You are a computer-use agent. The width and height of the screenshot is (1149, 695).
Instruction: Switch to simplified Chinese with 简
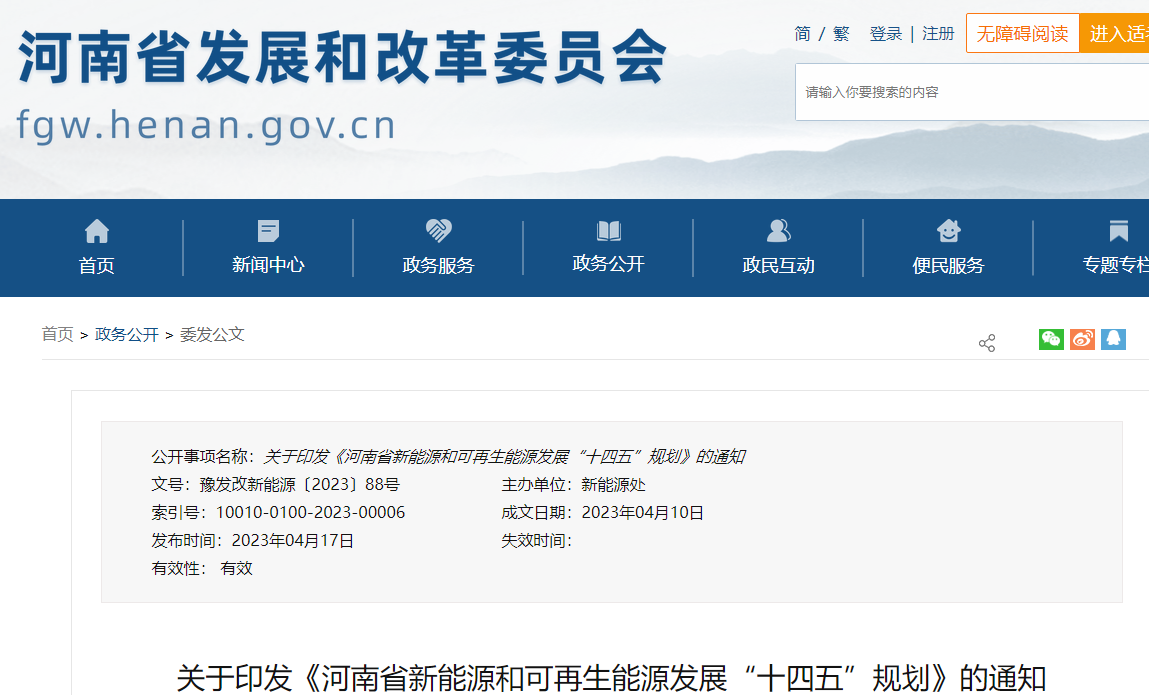tap(803, 34)
